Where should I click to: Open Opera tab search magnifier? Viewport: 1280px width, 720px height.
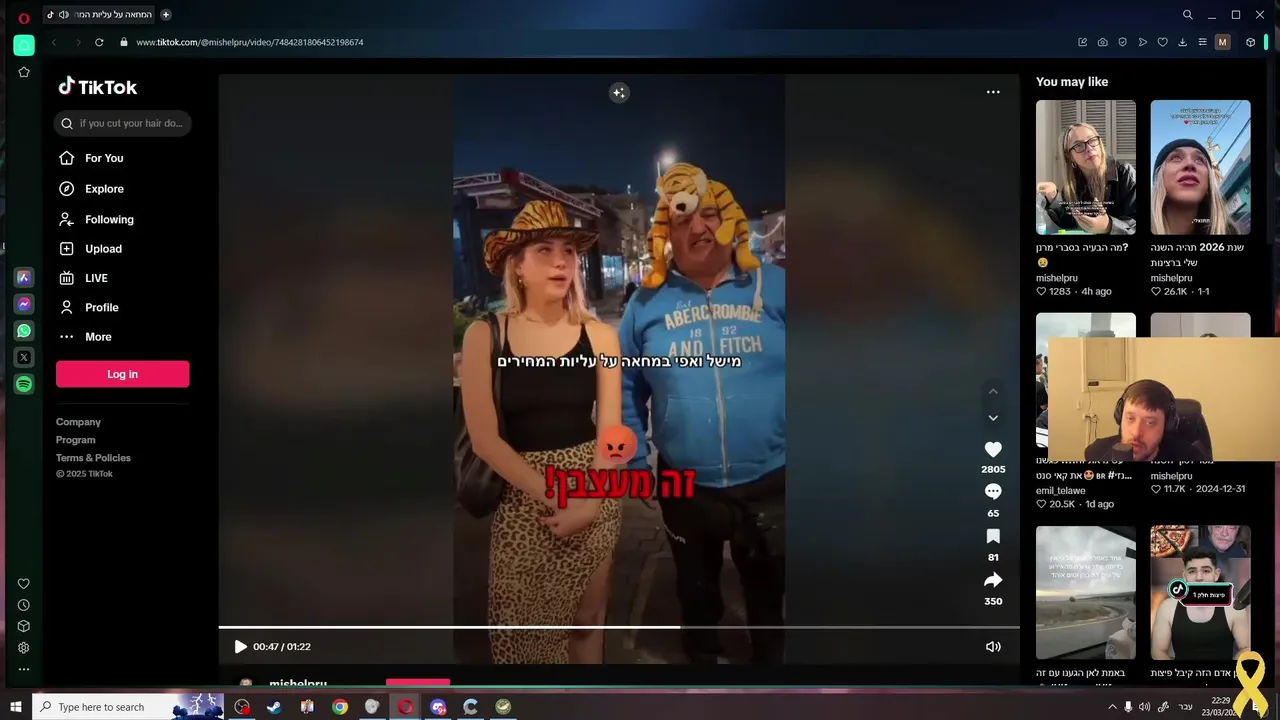pos(1188,15)
